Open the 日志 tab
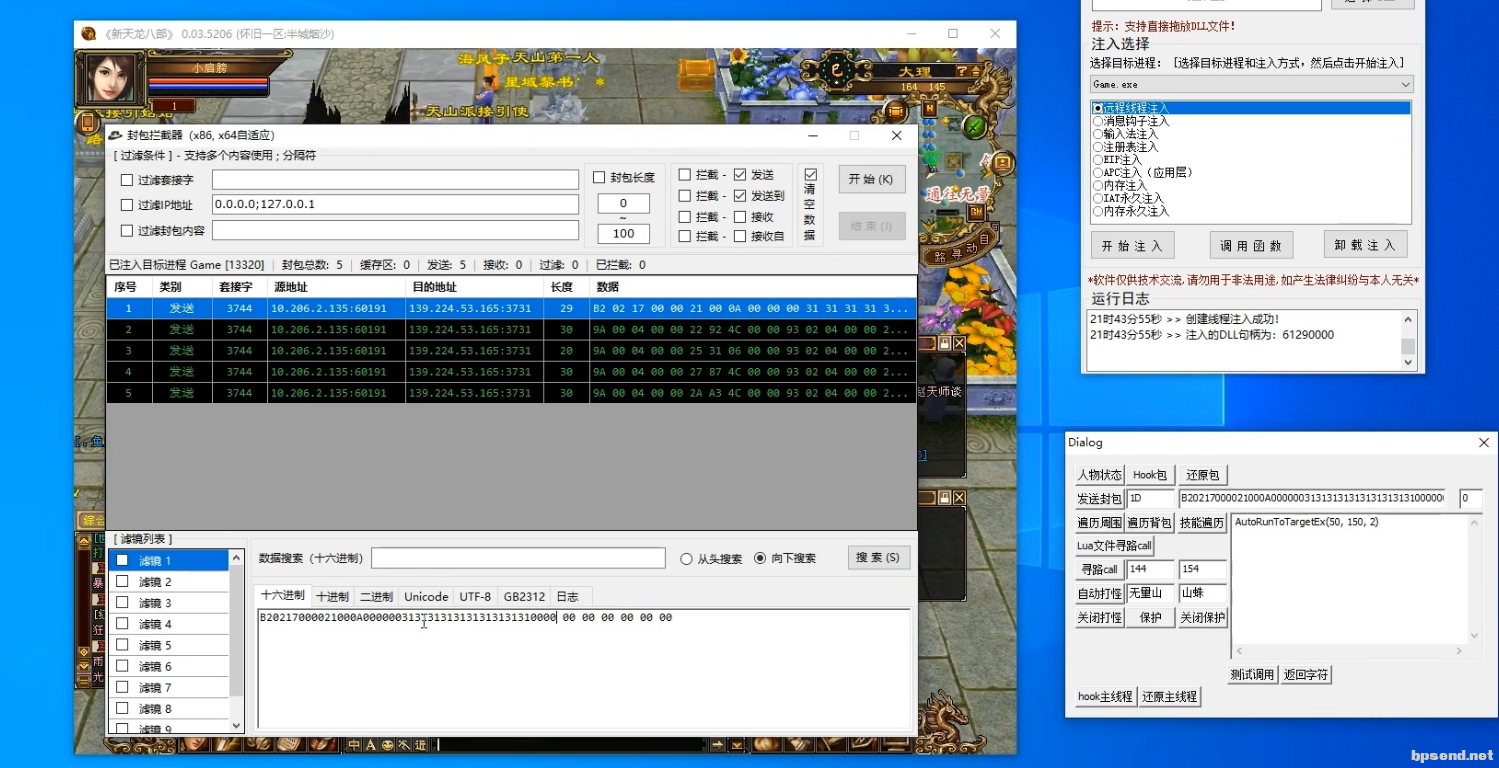The height and width of the screenshot is (768, 1499). click(567, 596)
